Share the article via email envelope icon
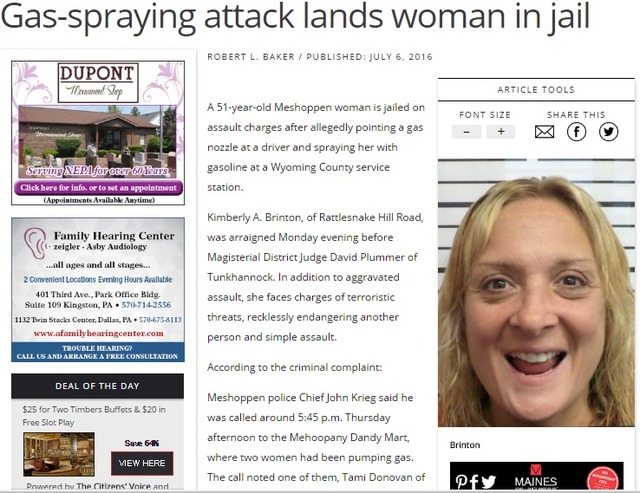This screenshot has height=493, width=640. tap(544, 132)
